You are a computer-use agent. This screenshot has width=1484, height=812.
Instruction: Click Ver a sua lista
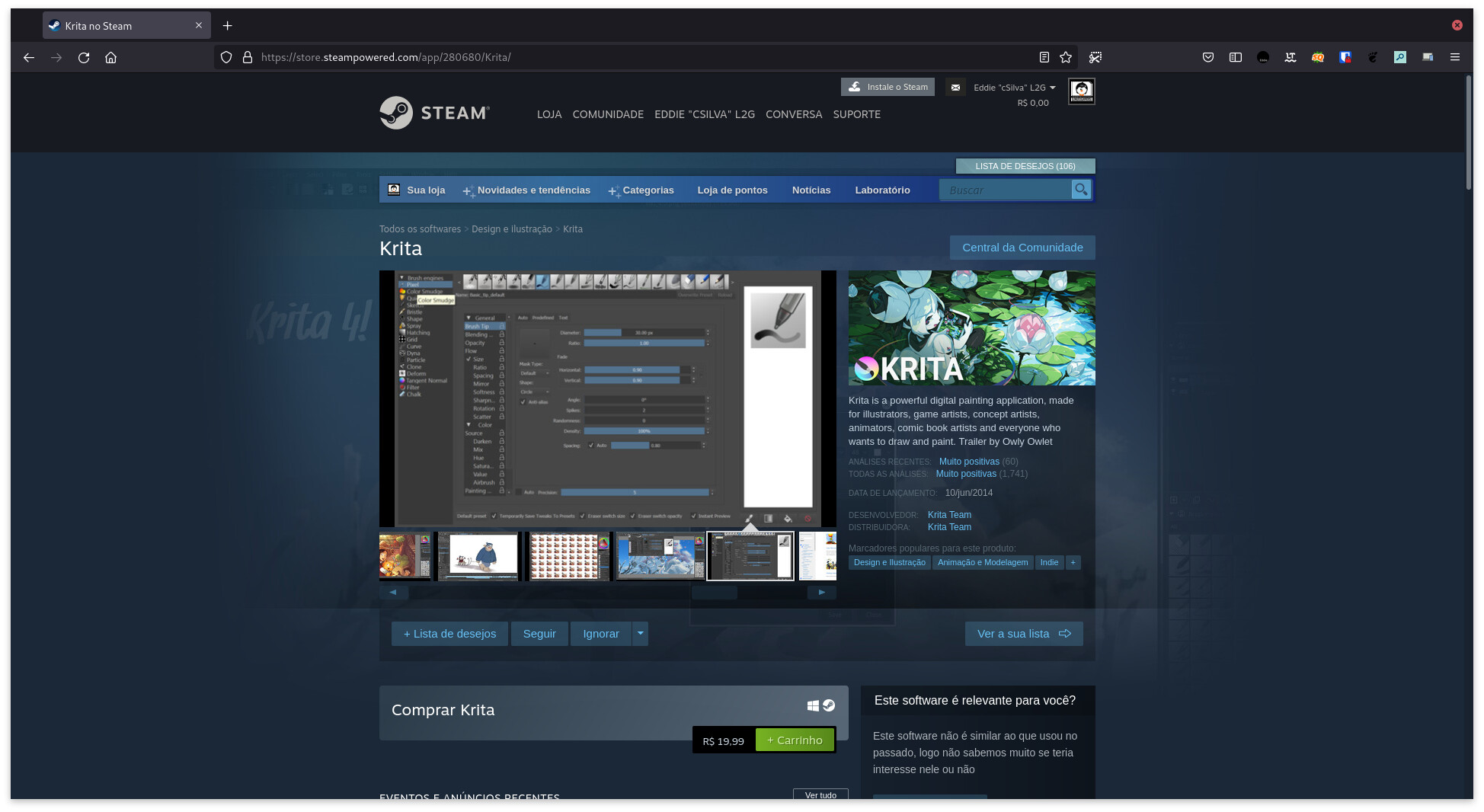[x=1024, y=634]
